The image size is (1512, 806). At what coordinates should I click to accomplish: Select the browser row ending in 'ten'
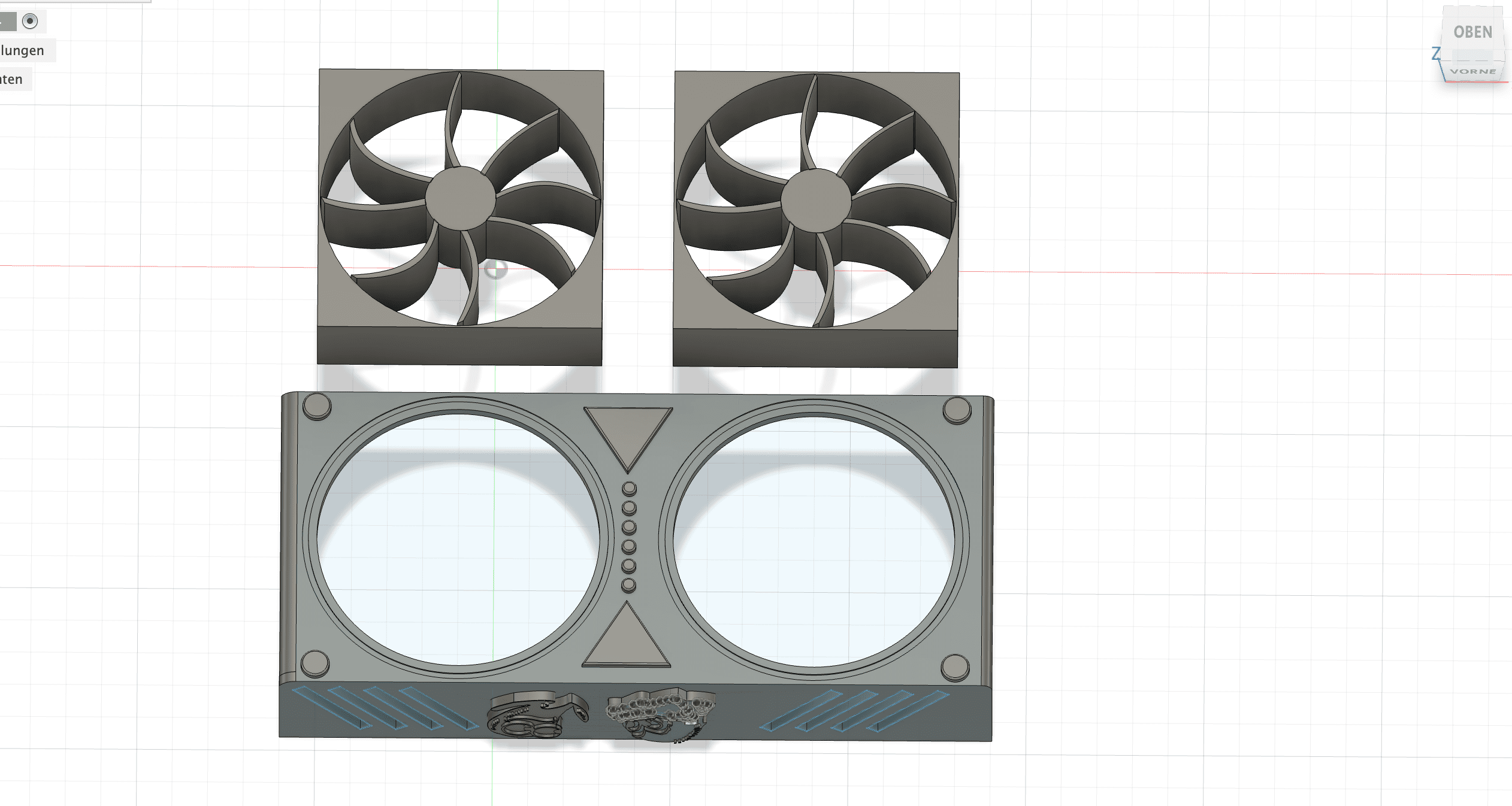[x=16, y=79]
